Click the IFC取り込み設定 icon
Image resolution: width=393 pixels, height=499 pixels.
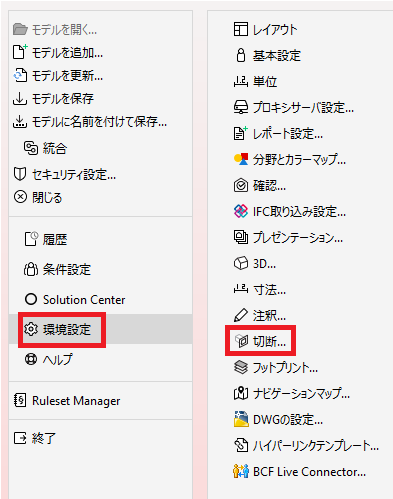tap(241, 211)
